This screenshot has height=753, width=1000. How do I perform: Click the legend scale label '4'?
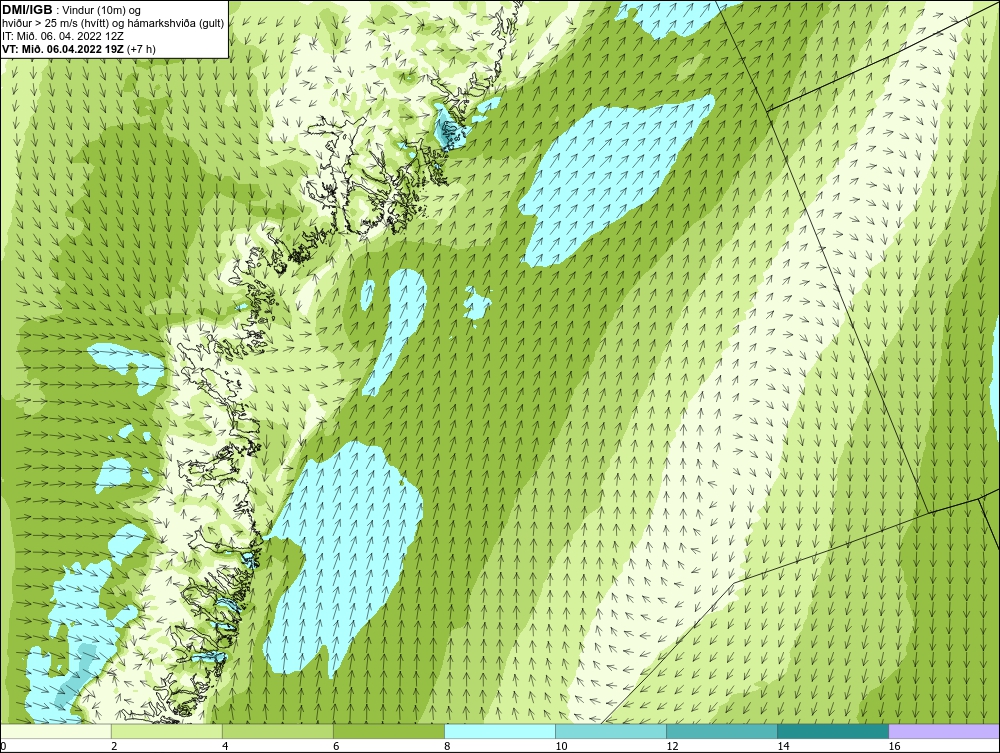click(x=225, y=746)
